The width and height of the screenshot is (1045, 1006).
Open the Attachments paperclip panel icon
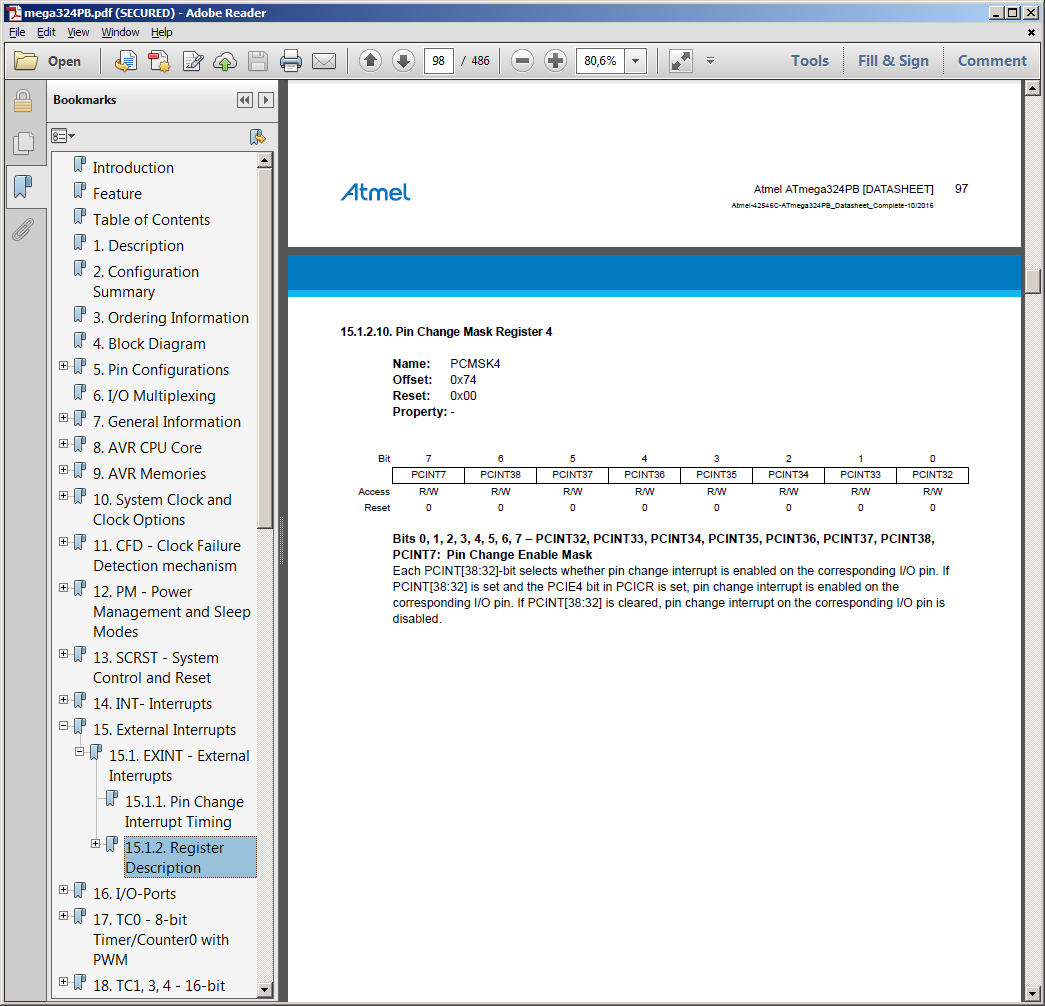pyautogui.click(x=23, y=230)
